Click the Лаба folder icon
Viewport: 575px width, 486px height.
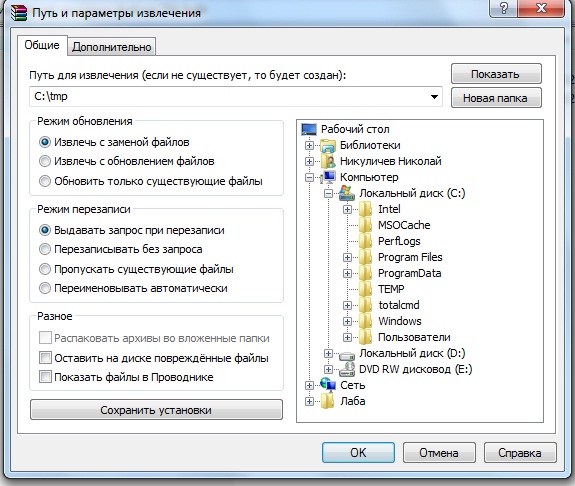327,401
